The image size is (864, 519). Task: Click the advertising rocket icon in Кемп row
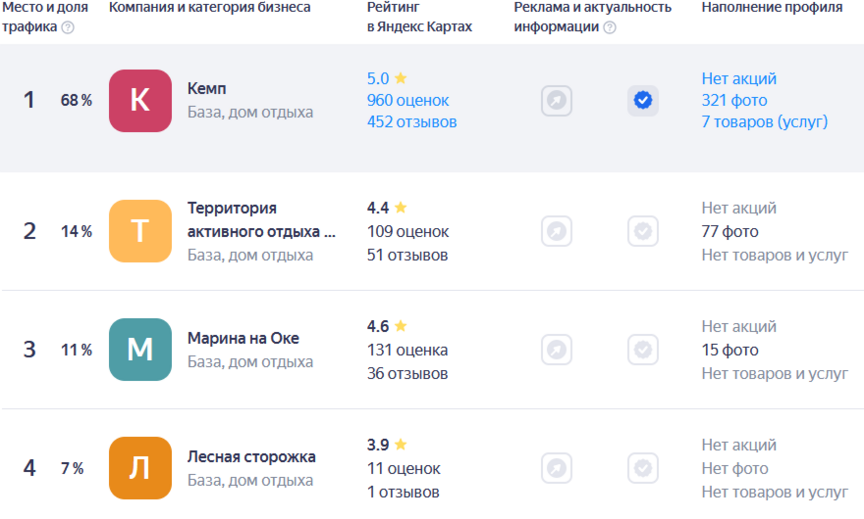[557, 101]
